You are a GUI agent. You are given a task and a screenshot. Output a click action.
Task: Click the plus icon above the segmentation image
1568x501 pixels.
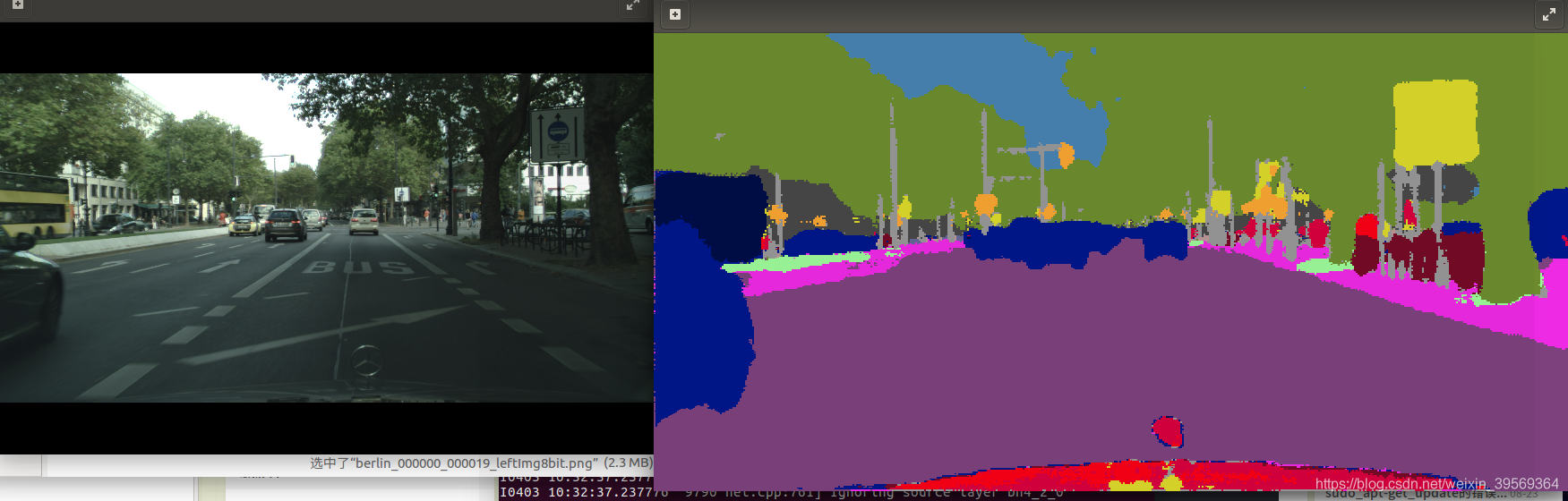pos(675,14)
